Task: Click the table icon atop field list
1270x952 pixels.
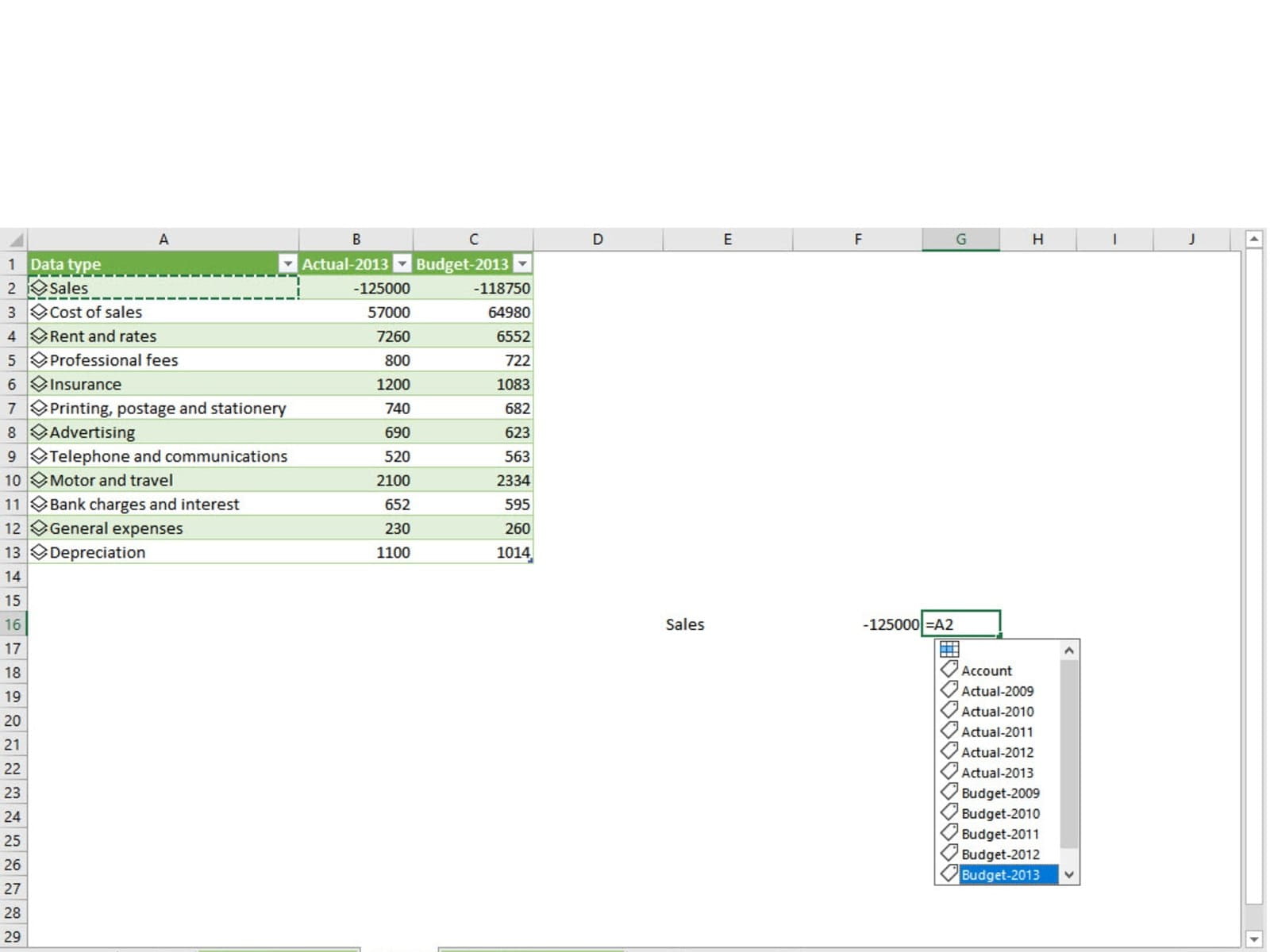Action: tap(949, 649)
